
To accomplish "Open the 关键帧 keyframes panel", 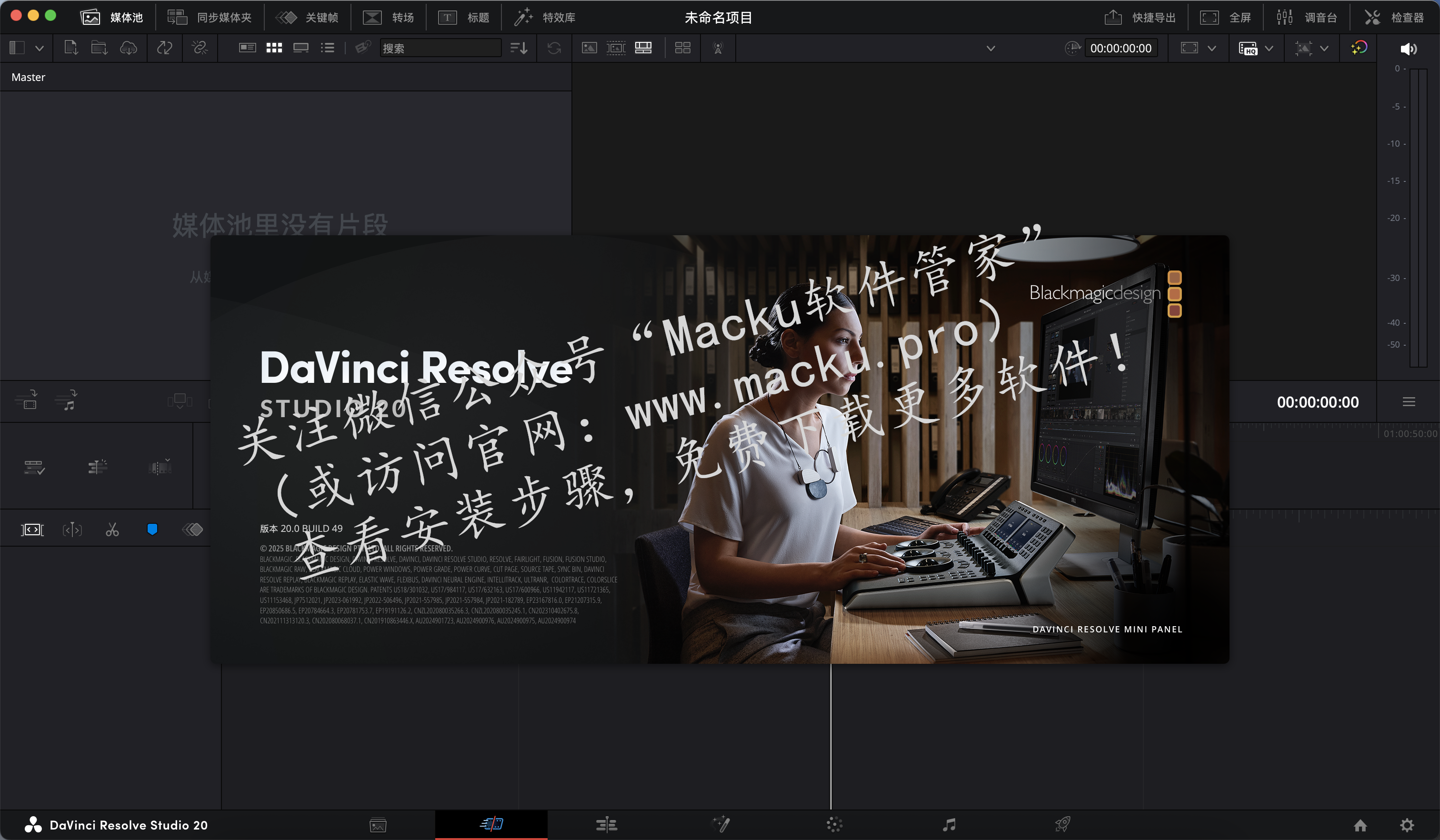I will tap(308, 18).
